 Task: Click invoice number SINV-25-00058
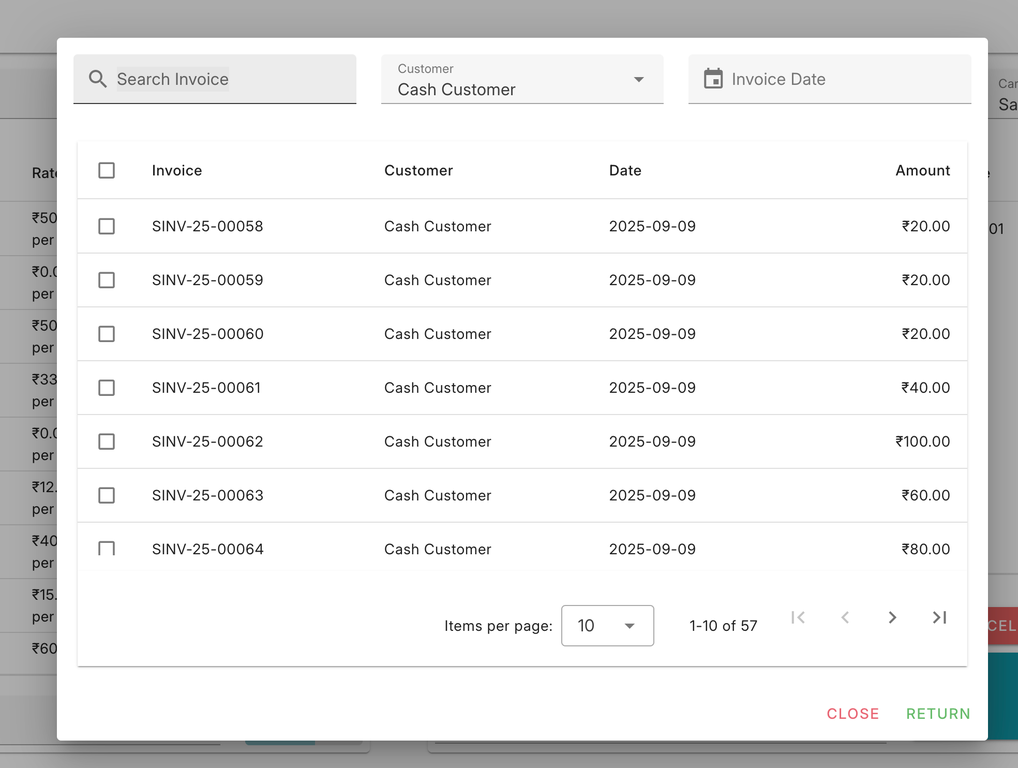208,226
